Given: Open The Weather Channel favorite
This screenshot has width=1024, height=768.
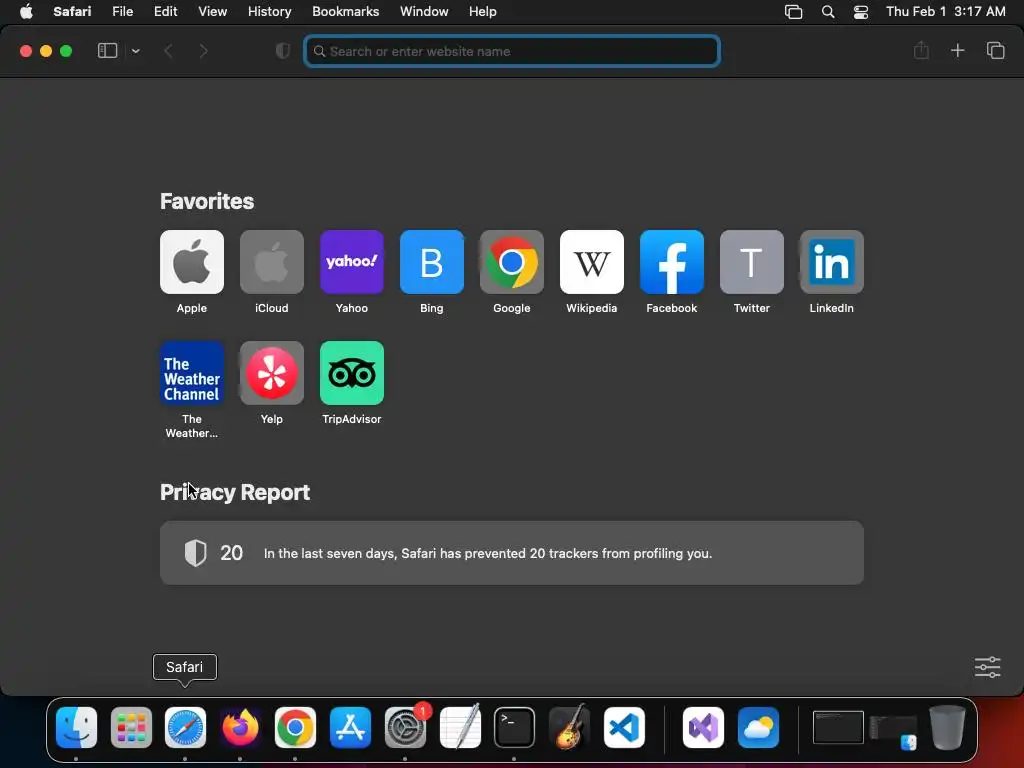Looking at the screenshot, I should [x=191, y=373].
